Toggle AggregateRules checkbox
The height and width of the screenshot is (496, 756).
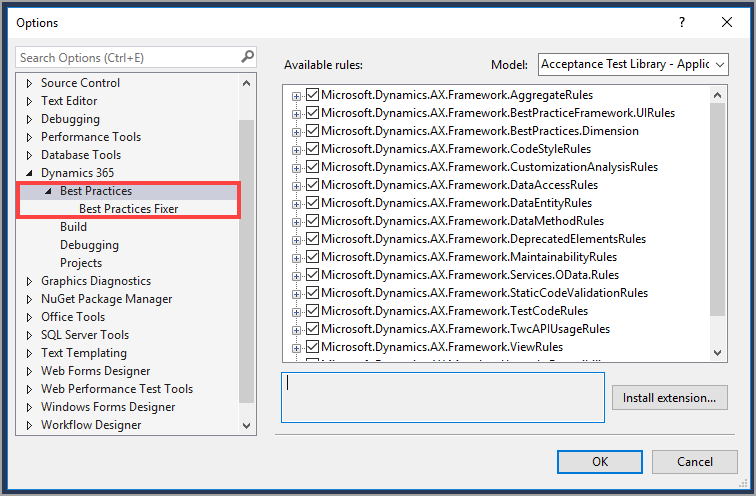point(312,94)
